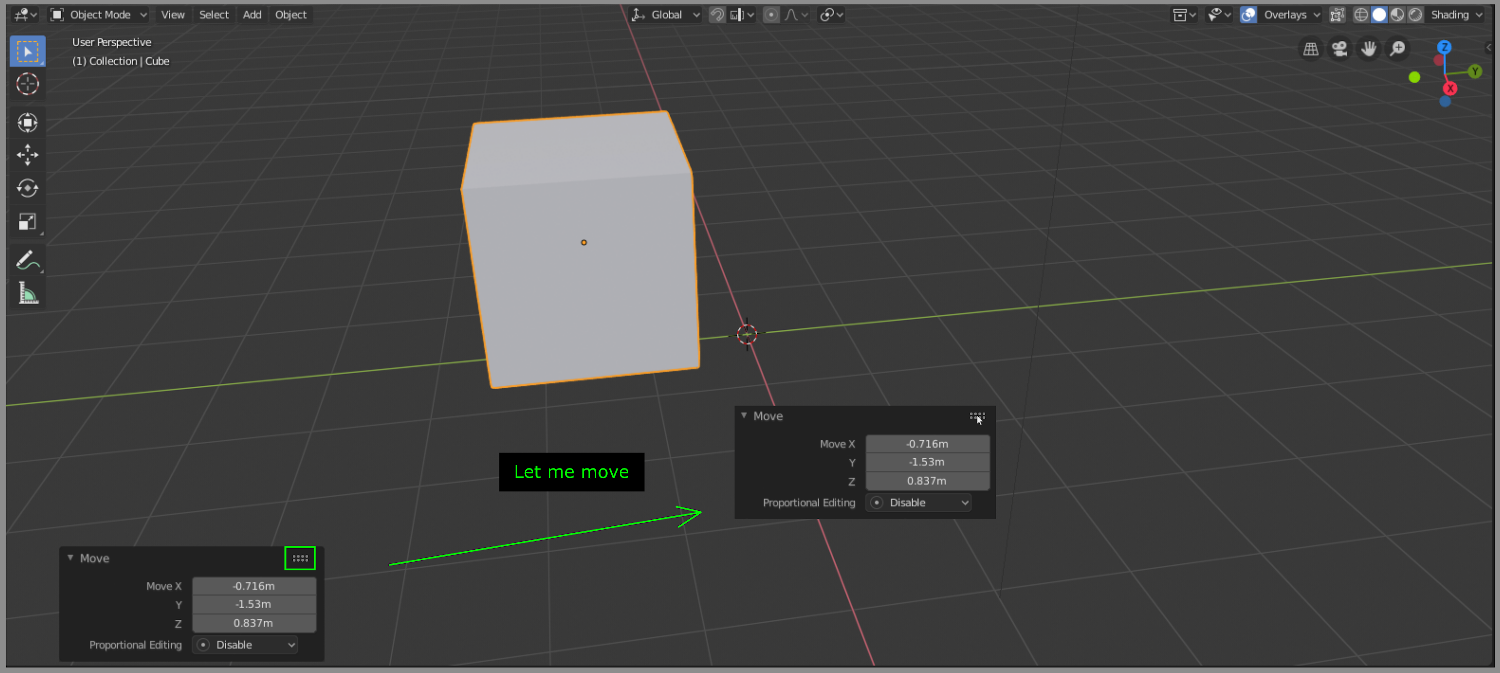Activate the Measure ruler tool
1500x673 pixels.
(27, 294)
